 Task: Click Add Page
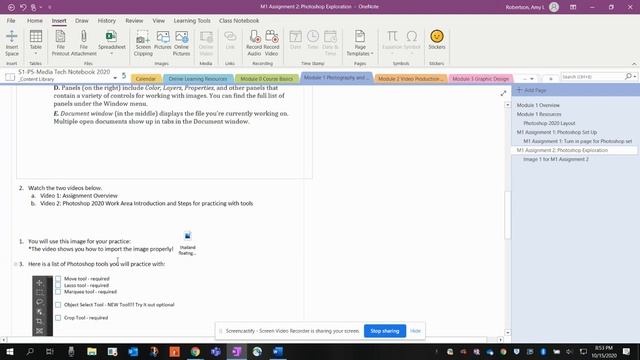pyautogui.click(x=531, y=90)
